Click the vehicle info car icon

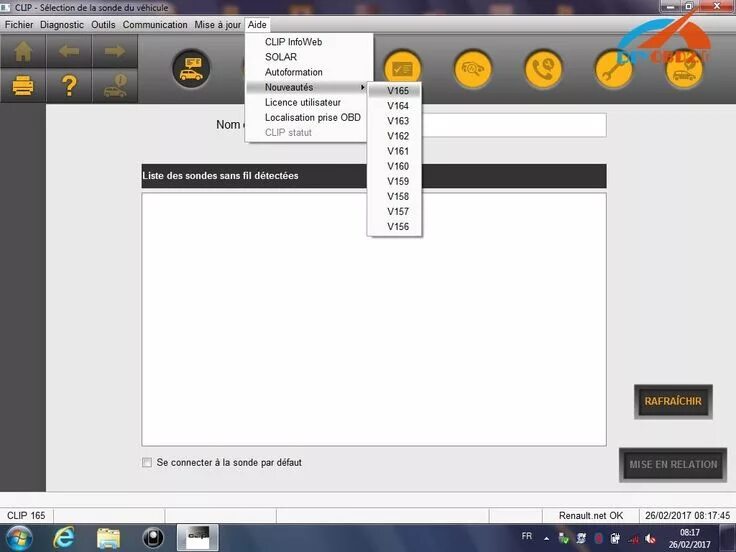point(115,86)
